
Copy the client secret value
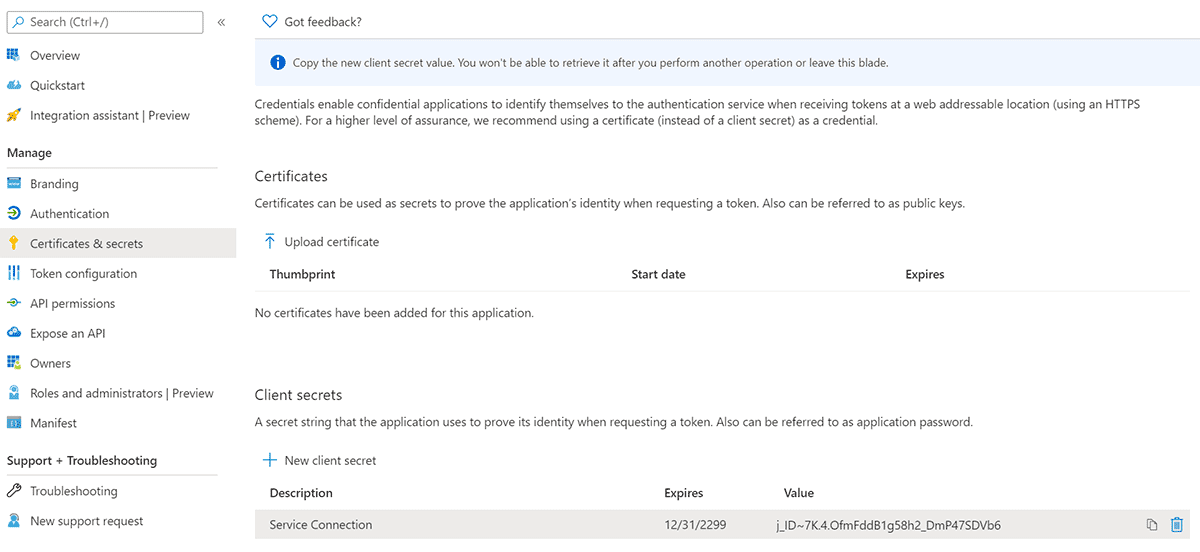[1152, 525]
